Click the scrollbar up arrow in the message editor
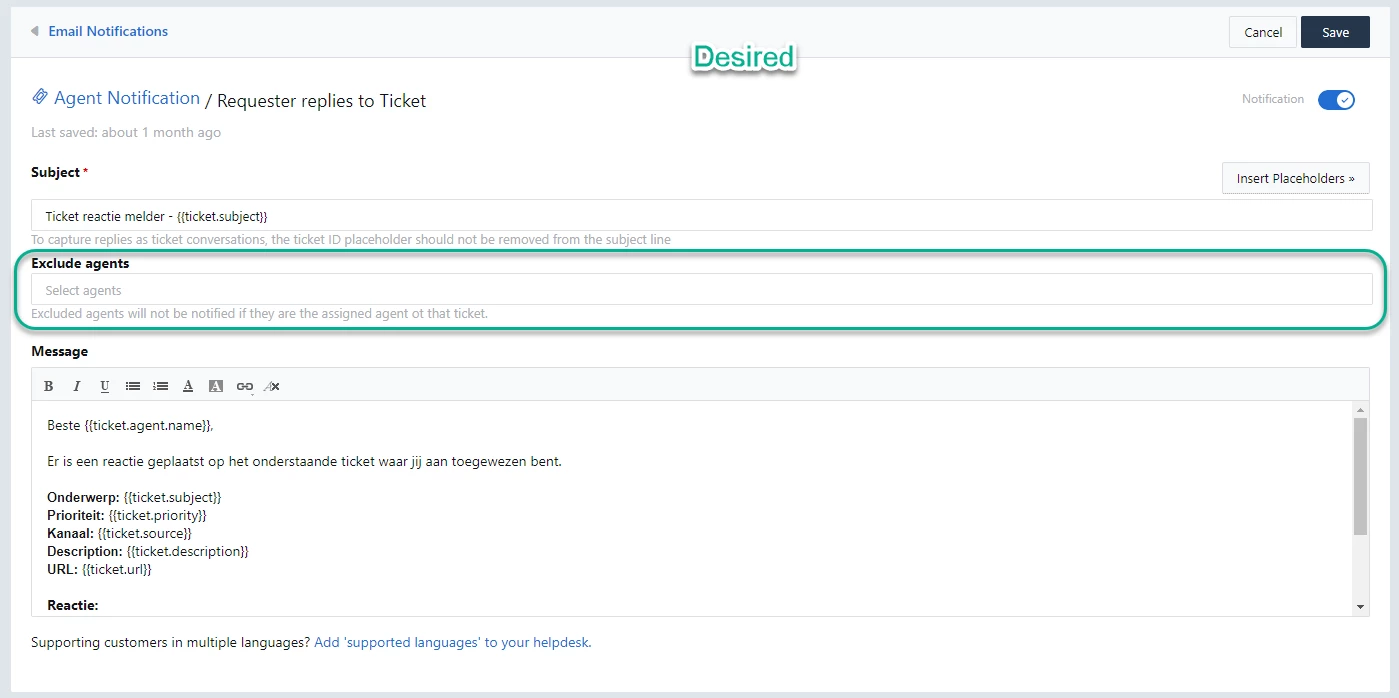1399x698 pixels. (1360, 409)
